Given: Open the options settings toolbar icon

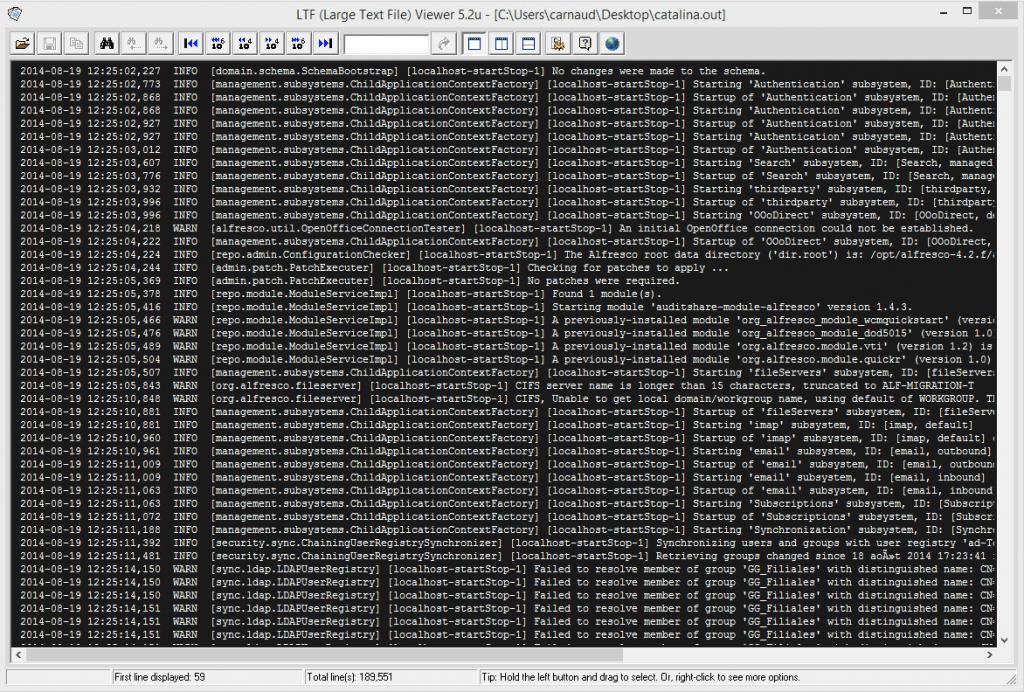Looking at the screenshot, I should 558,43.
